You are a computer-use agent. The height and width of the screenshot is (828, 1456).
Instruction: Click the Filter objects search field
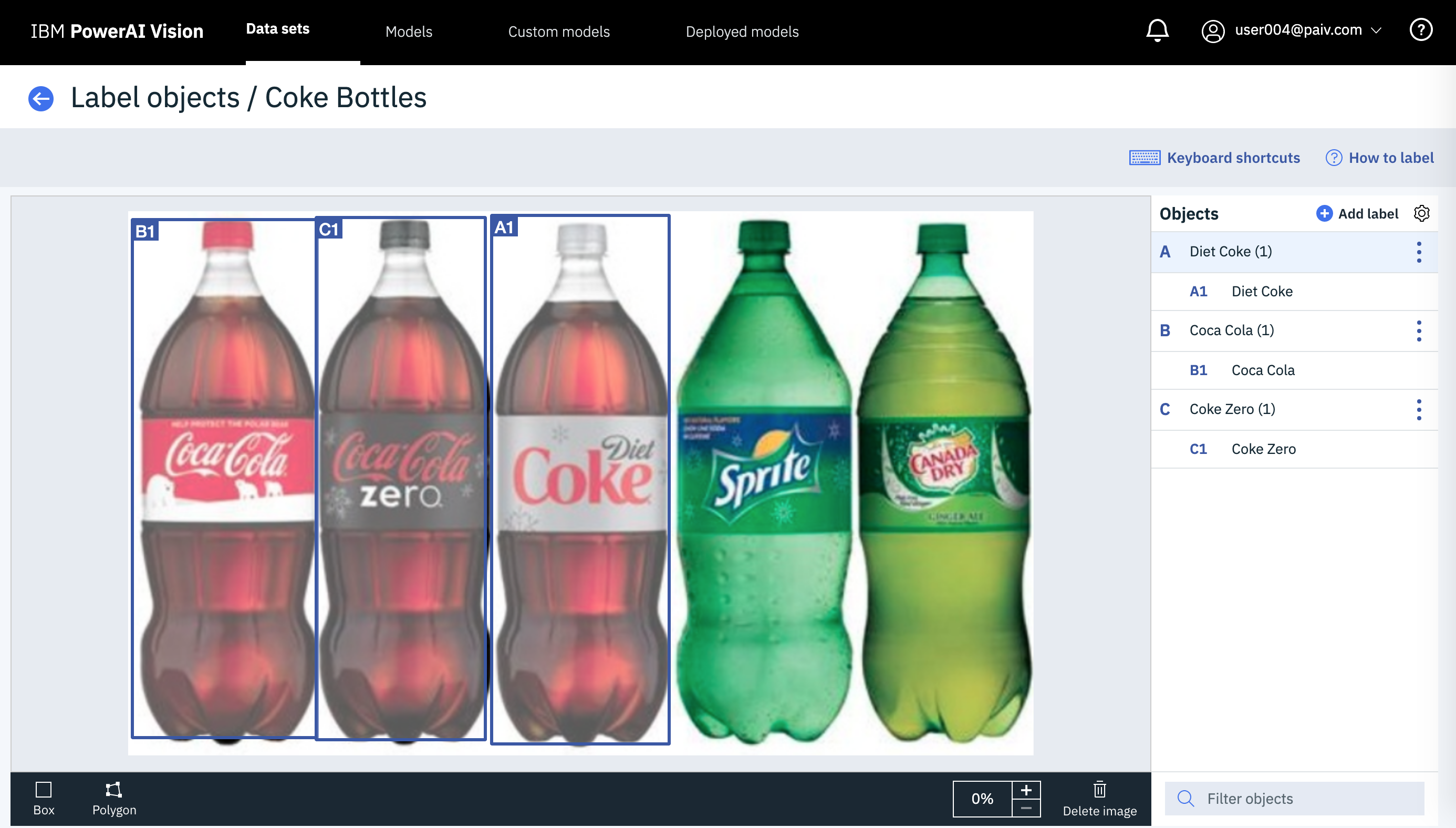click(x=1305, y=799)
